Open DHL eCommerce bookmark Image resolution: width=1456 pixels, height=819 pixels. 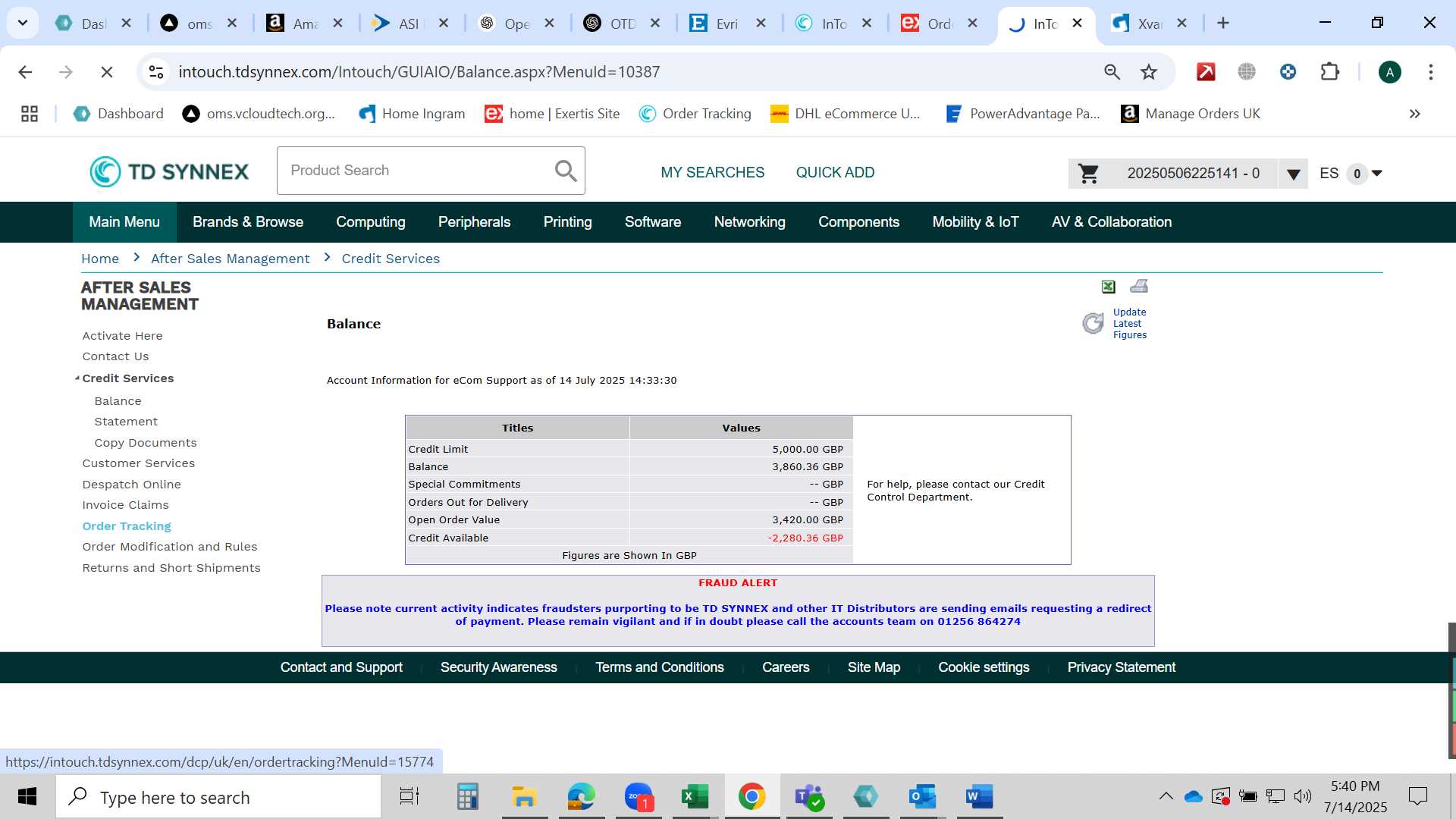tap(845, 114)
